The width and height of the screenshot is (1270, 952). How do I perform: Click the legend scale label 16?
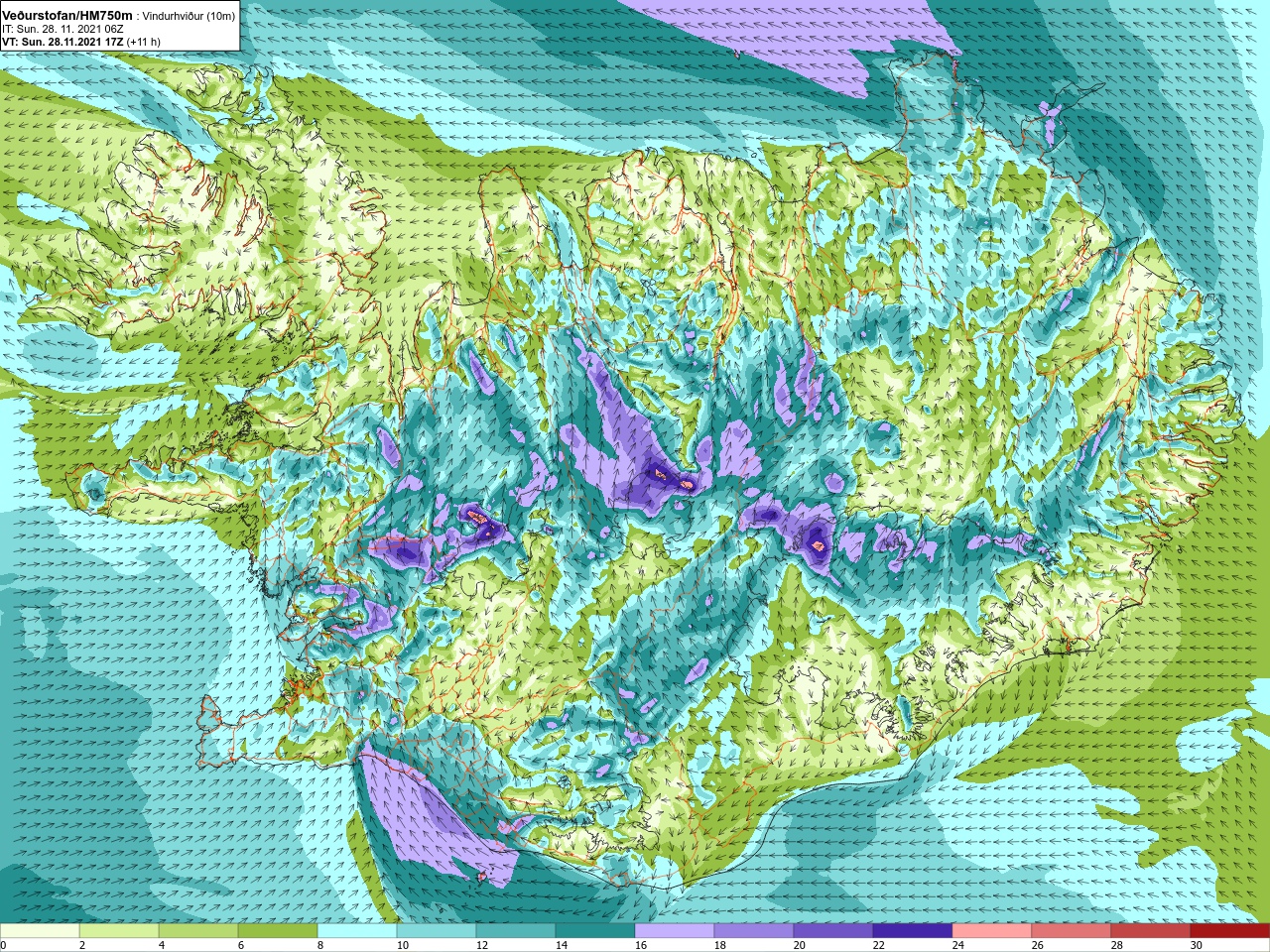pos(640,945)
